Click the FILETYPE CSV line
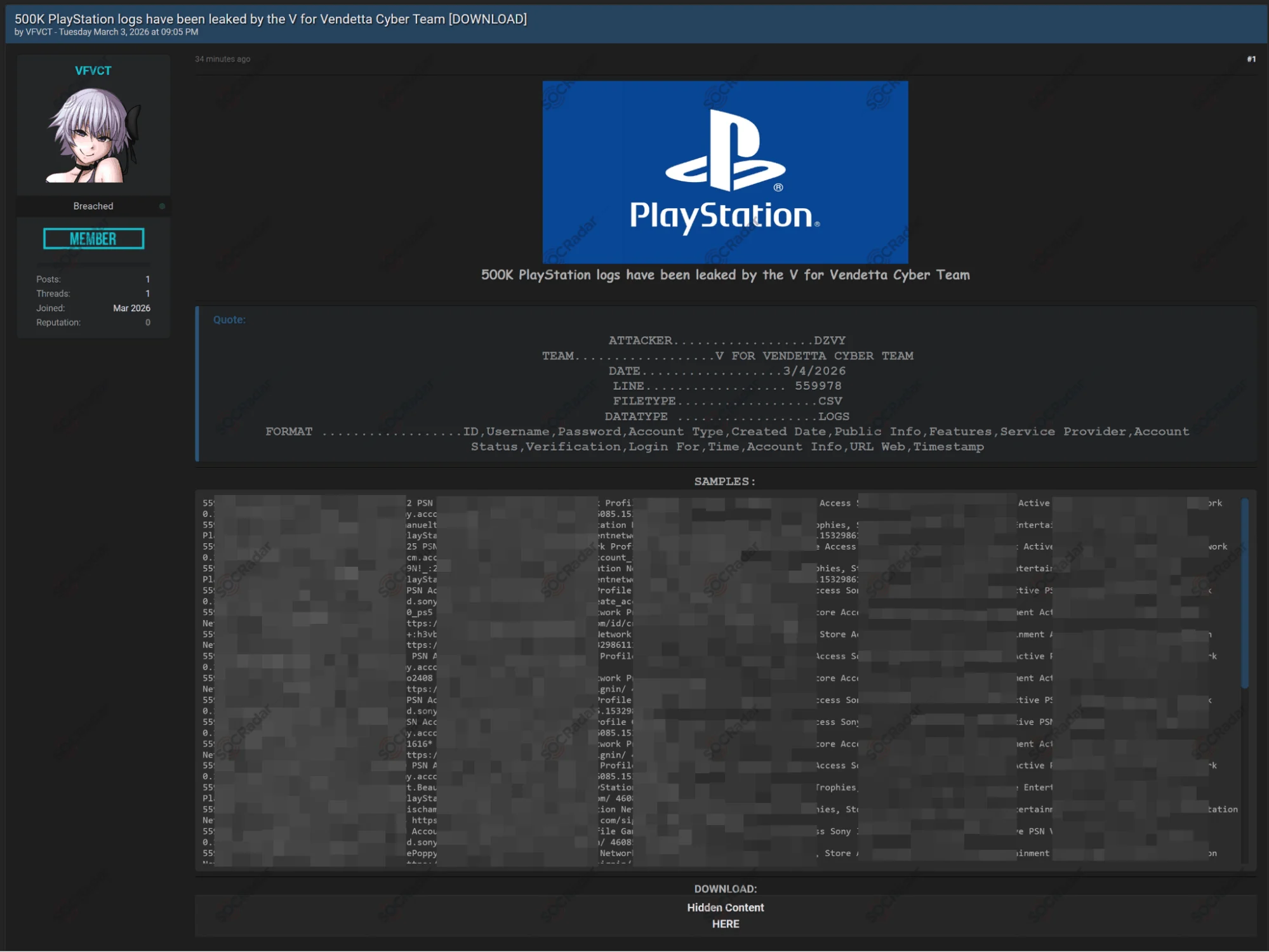This screenshot has width=1269, height=952. coord(728,401)
